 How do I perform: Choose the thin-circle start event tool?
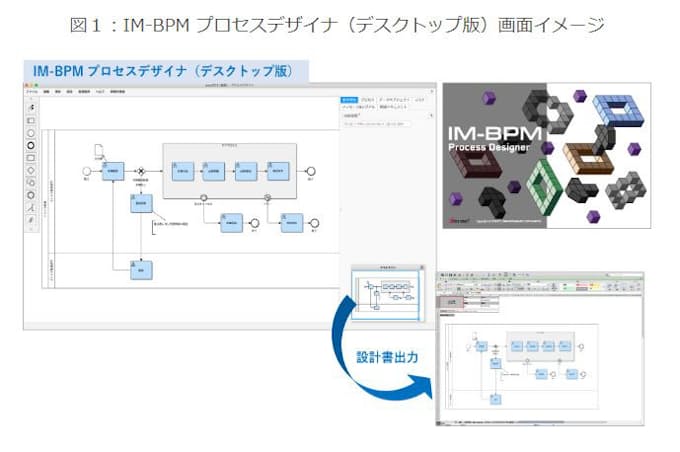tap(30, 132)
